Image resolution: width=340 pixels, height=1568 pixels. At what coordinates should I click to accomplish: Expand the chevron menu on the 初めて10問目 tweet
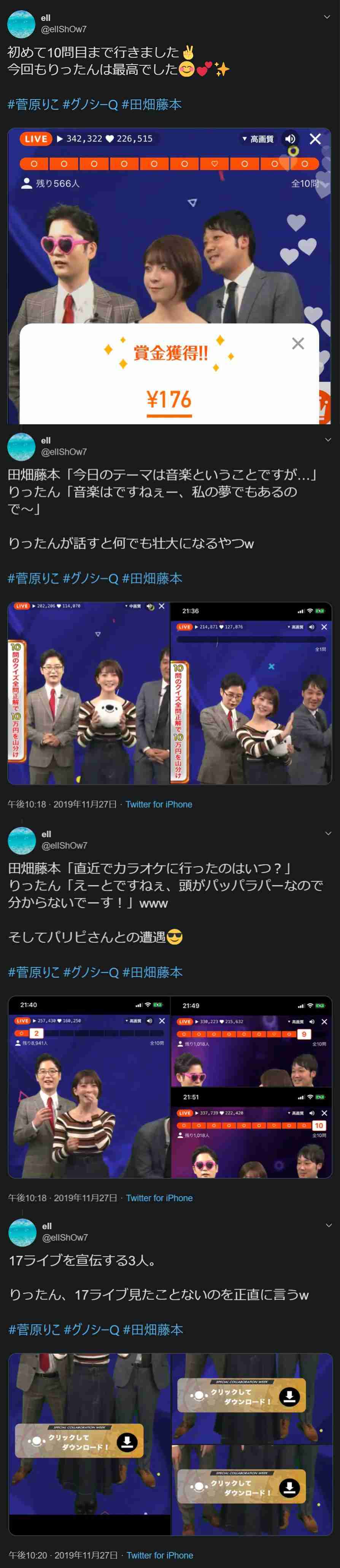point(327,17)
